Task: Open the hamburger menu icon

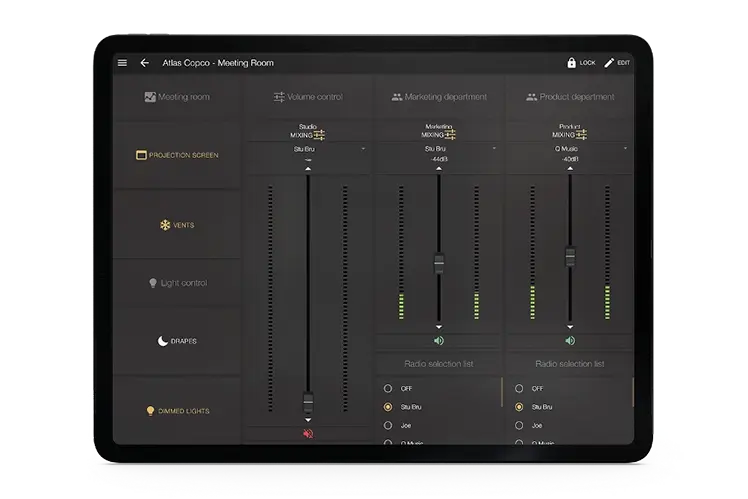Action: pos(122,63)
